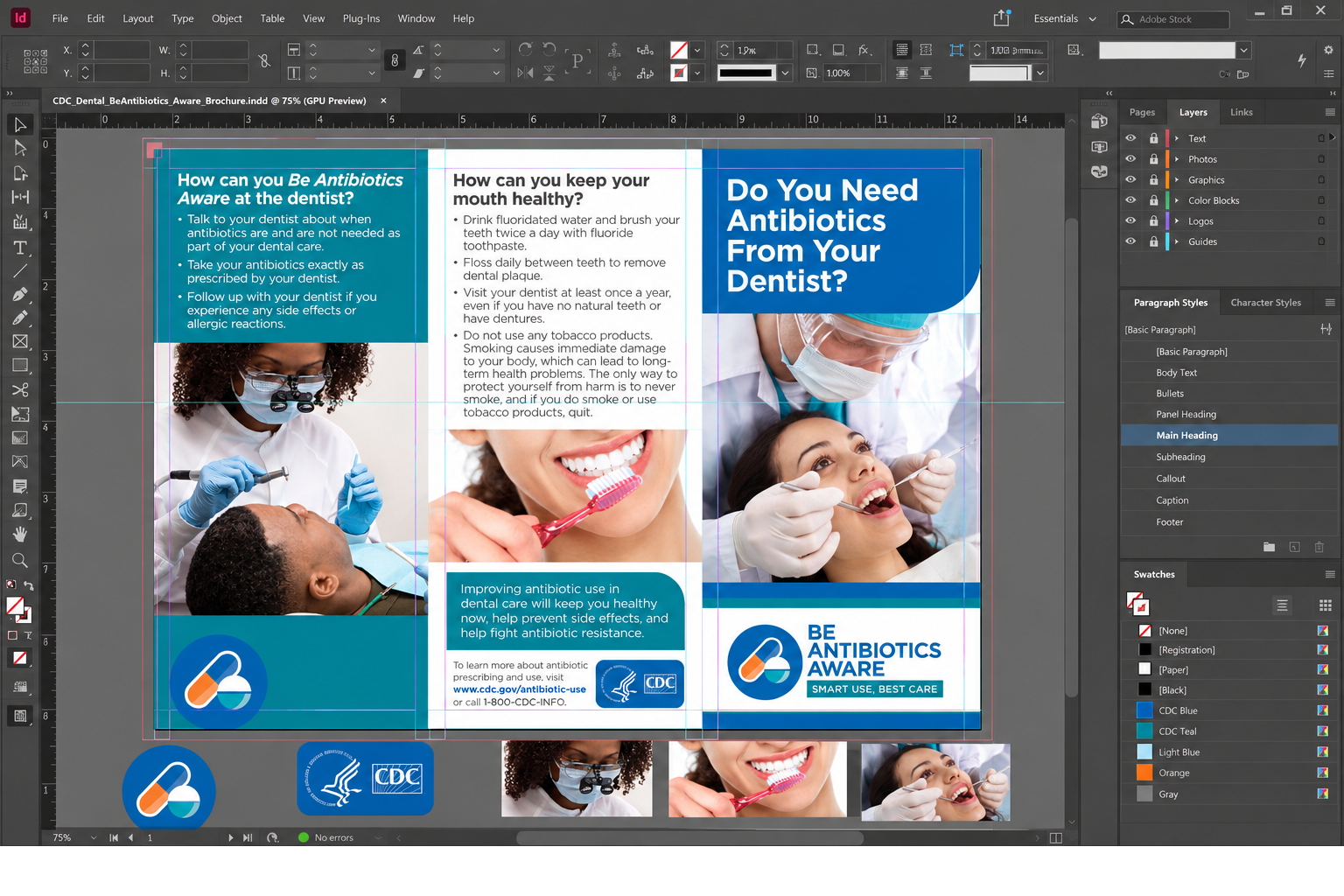
Task: Select the Pen tool
Action: pyautogui.click(x=20, y=295)
